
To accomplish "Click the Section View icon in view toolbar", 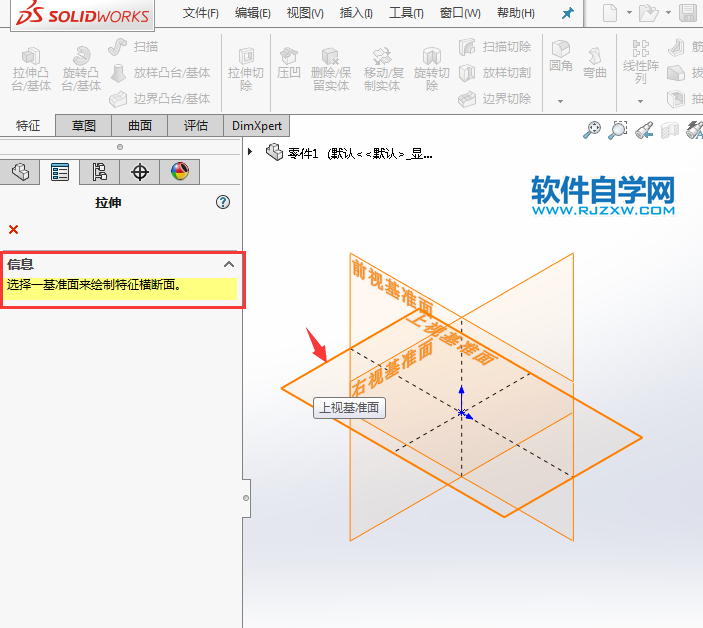I will coord(670,130).
